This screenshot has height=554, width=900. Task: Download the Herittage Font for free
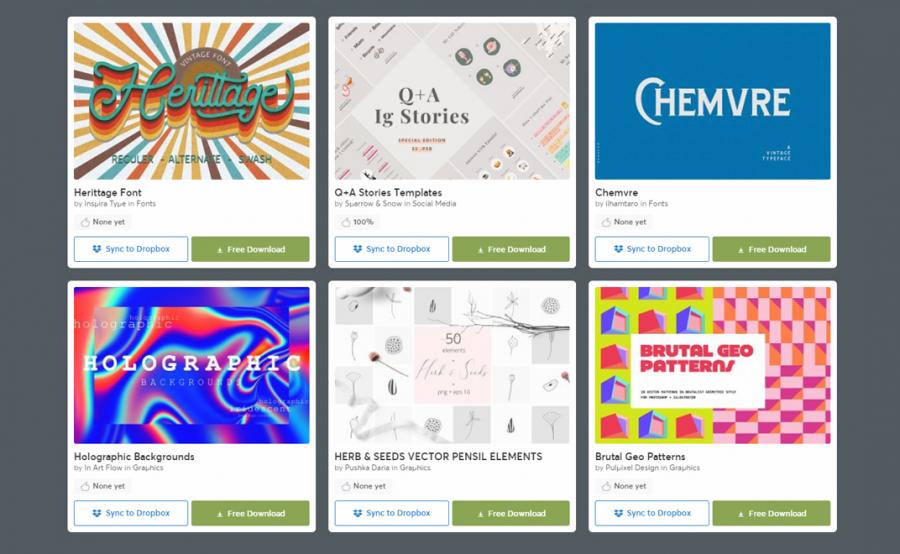[x=250, y=249]
